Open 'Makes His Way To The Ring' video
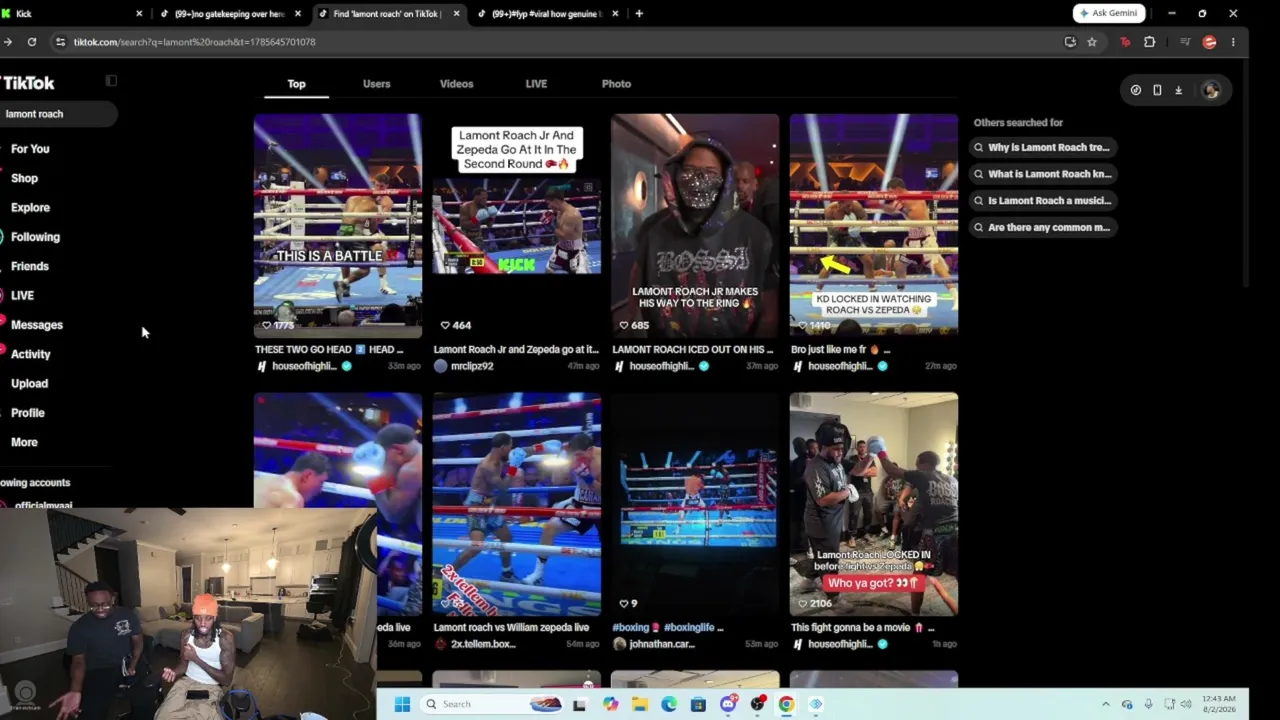The image size is (1280, 720). click(695, 225)
